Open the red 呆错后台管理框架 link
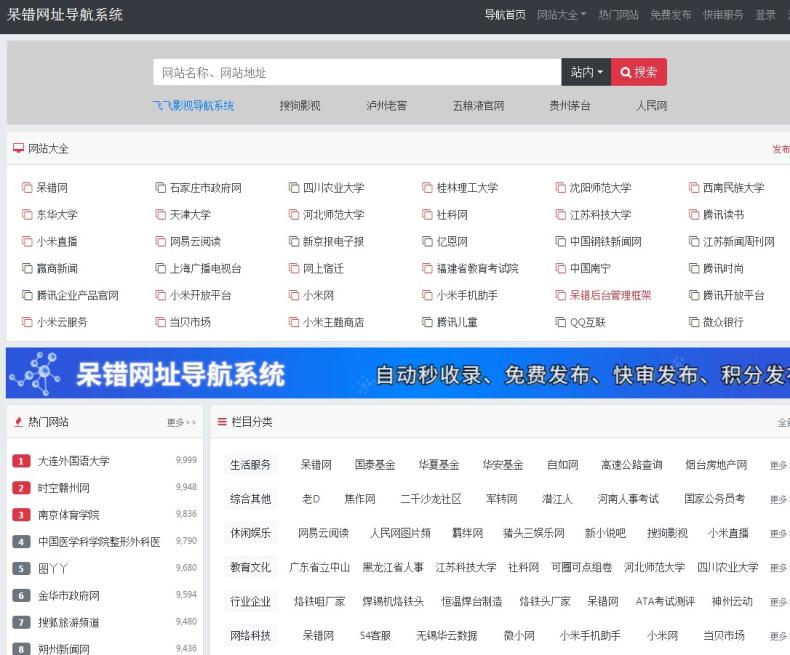The width and height of the screenshot is (790, 655). [x=611, y=295]
